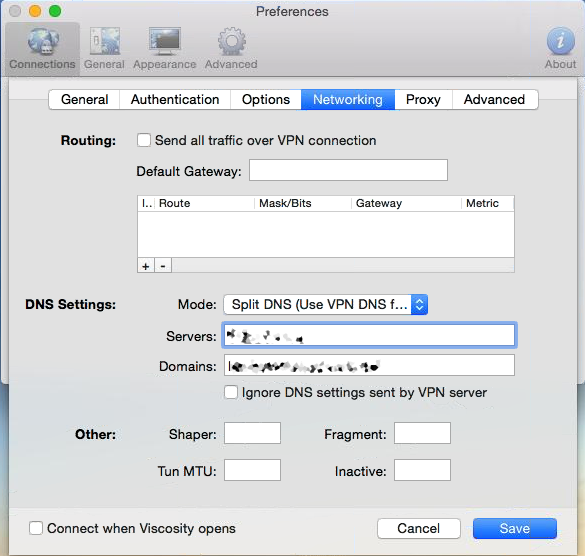
Task: Open the Advanced gear icon in toolbar
Action: pos(231,49)
